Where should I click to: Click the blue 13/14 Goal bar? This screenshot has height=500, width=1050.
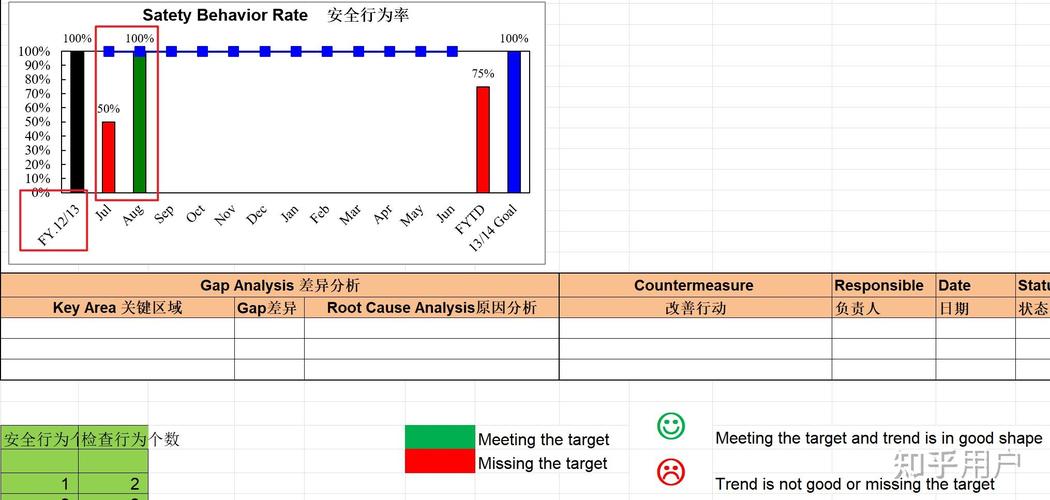pos(514,122)
